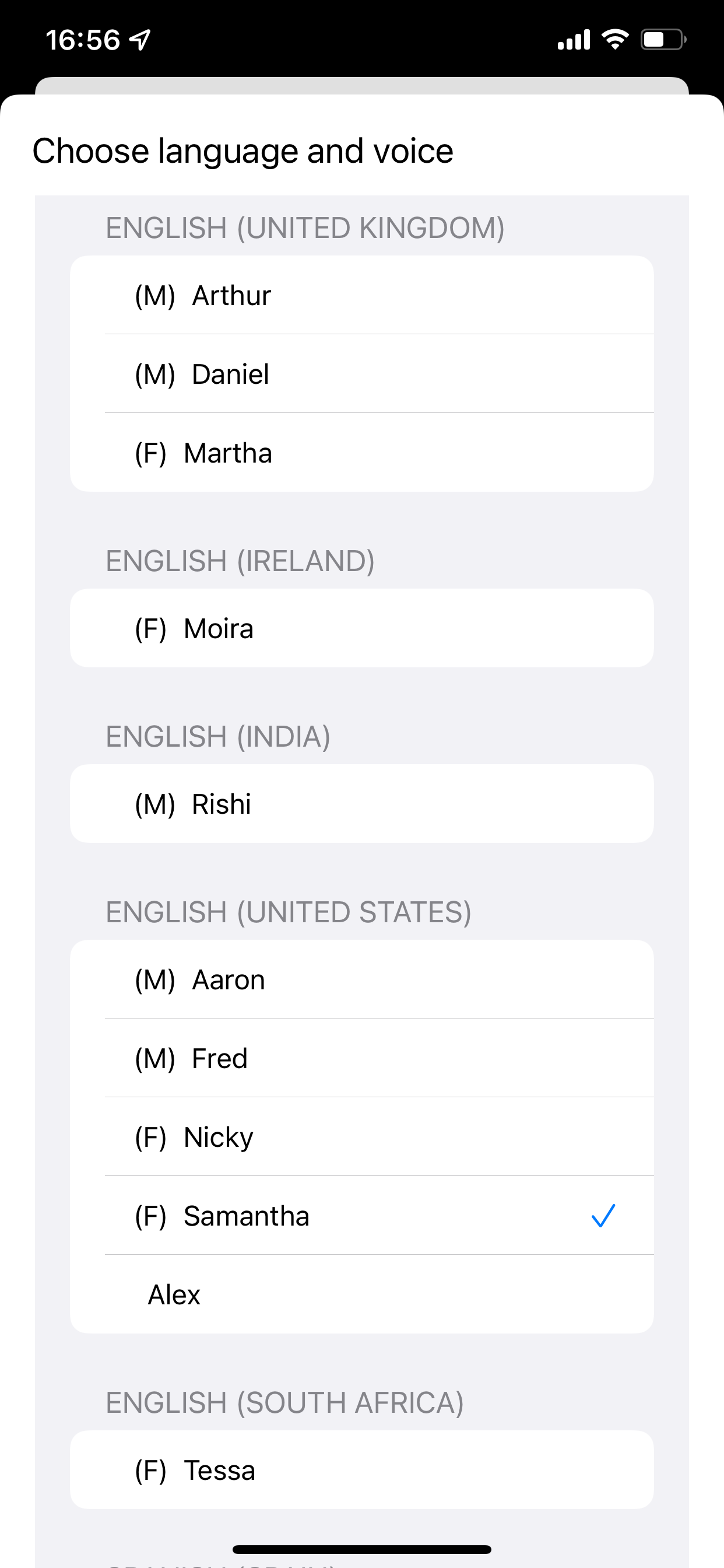
Task: Tap the home indicator bar
Action: tap(361, 1549)
